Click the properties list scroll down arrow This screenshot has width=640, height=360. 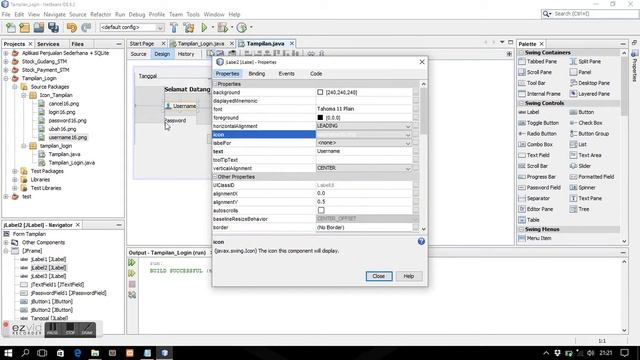(423, 229)
